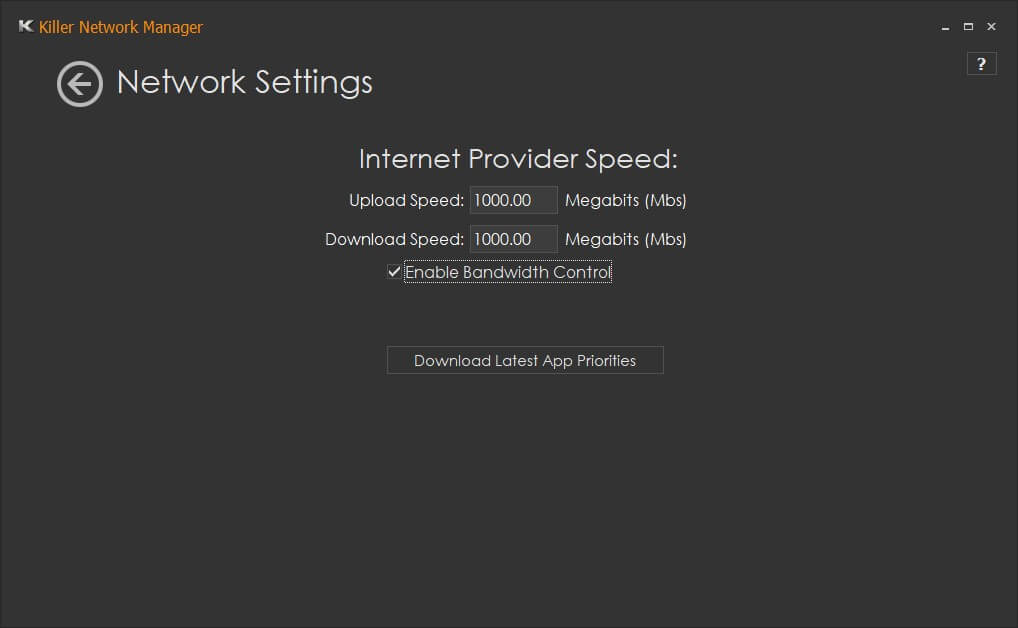Viewport: 1018px width, 628px height.
Task: Click the Network Settings page heading
Action: pos(245,82)
